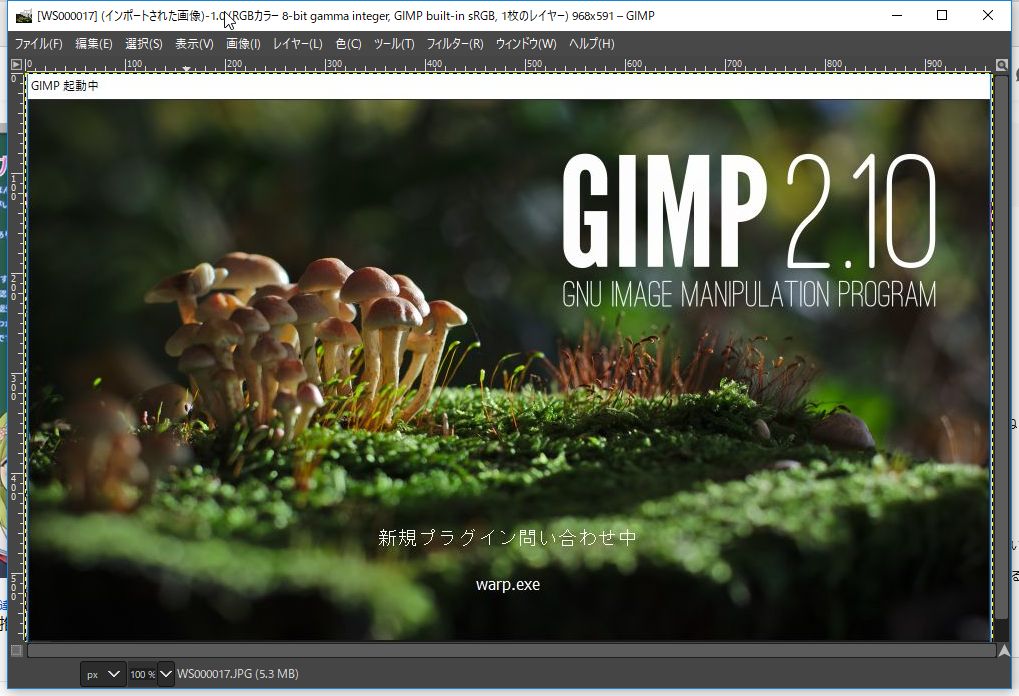Click the vertical scrollbar right of canvas
The height and width of the screenshot is (696, 1019).
click(1001, 348)
